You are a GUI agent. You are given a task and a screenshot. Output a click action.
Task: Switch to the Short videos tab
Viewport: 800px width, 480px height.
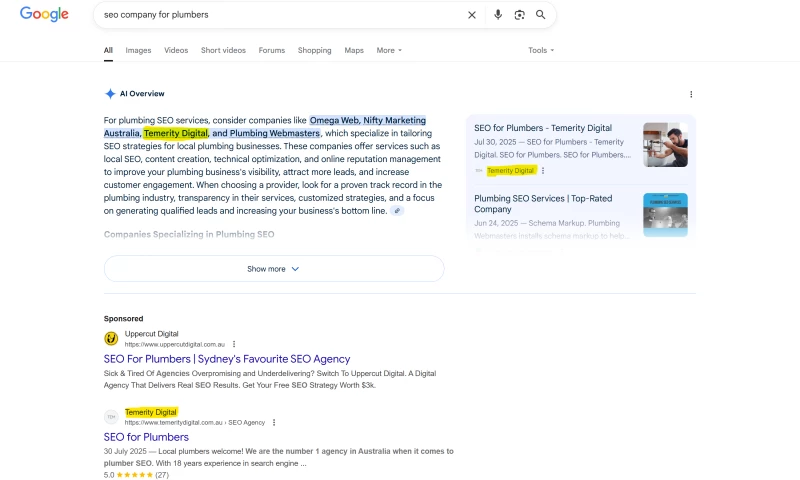(223, 50)
